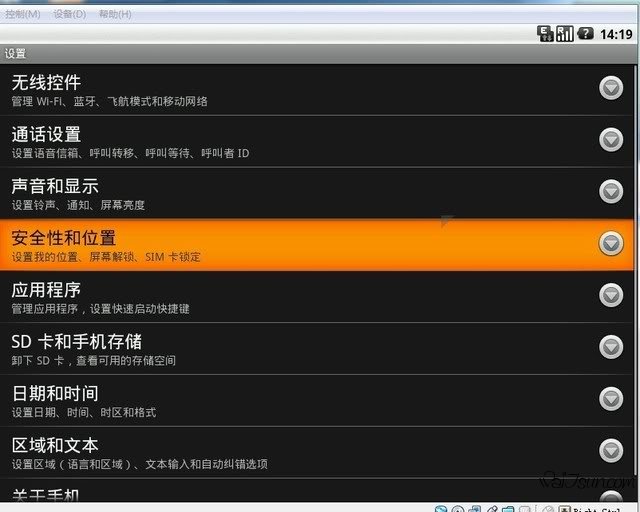Click the network data status icon
Screen dimensions: 640x512
[545, 33]
